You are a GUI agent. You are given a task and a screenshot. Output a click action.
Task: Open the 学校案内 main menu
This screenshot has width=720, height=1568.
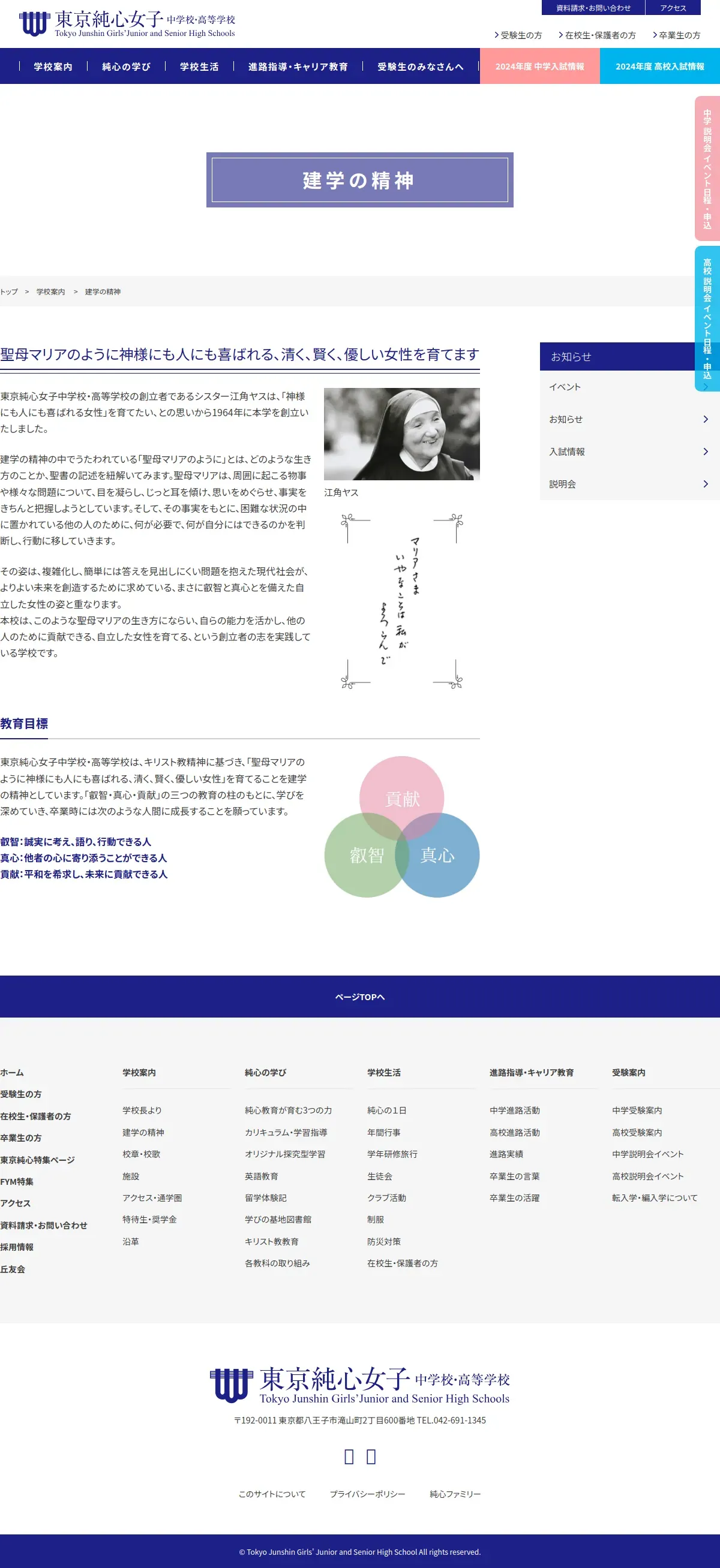click(53, 67)
